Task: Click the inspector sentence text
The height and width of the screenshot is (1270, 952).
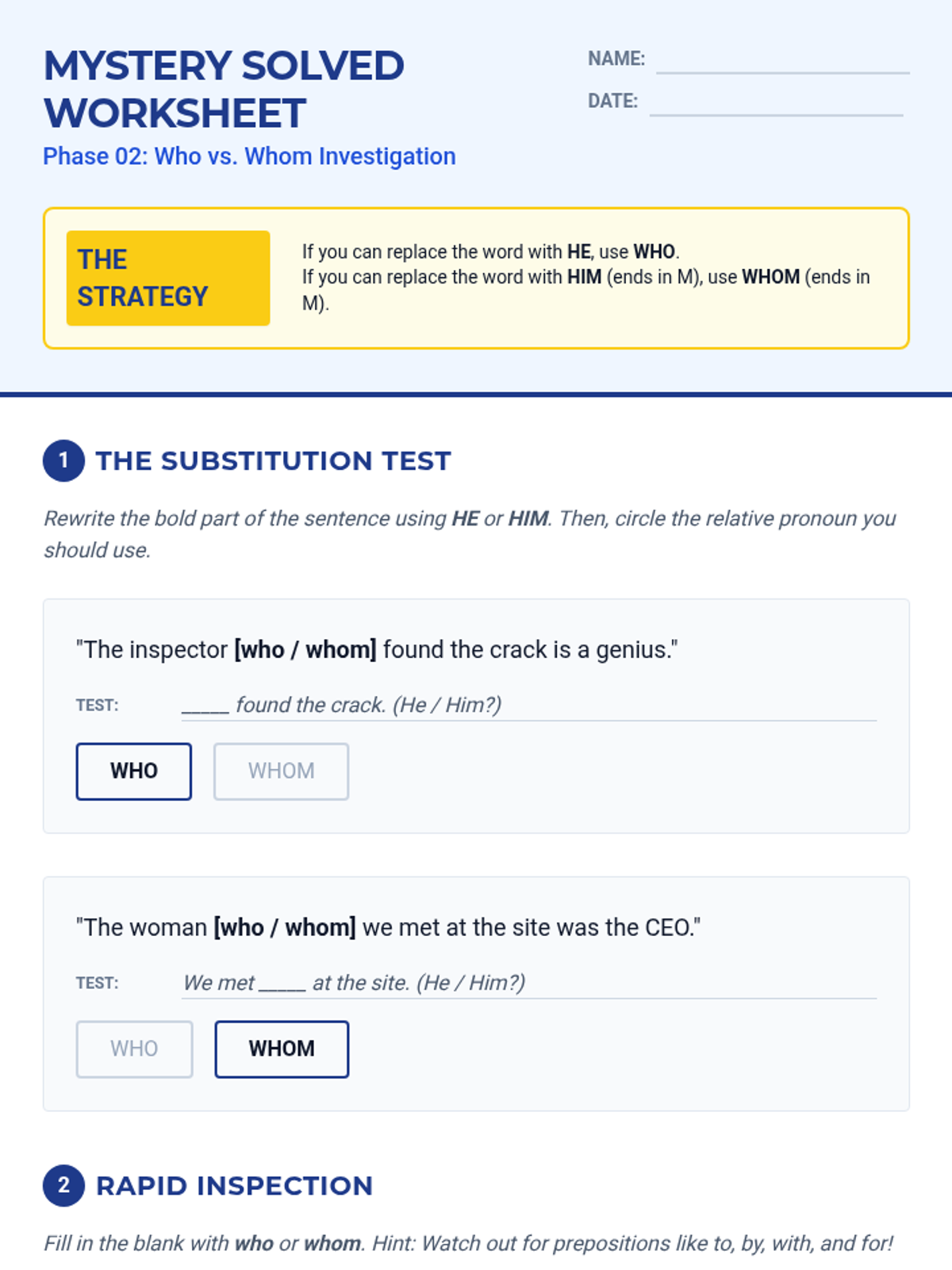Action: [377, 649]
